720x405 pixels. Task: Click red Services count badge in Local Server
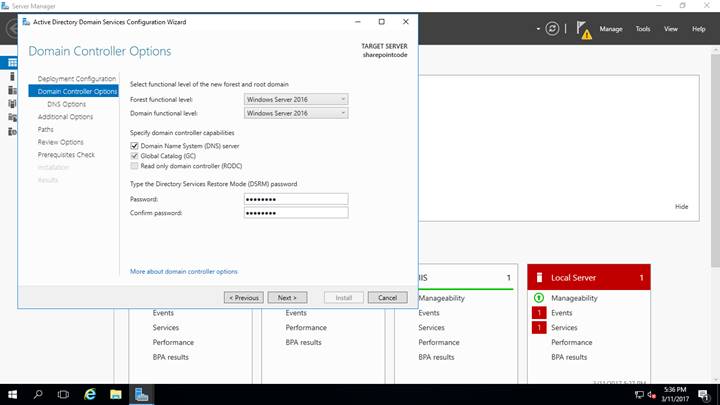(539, 327)
